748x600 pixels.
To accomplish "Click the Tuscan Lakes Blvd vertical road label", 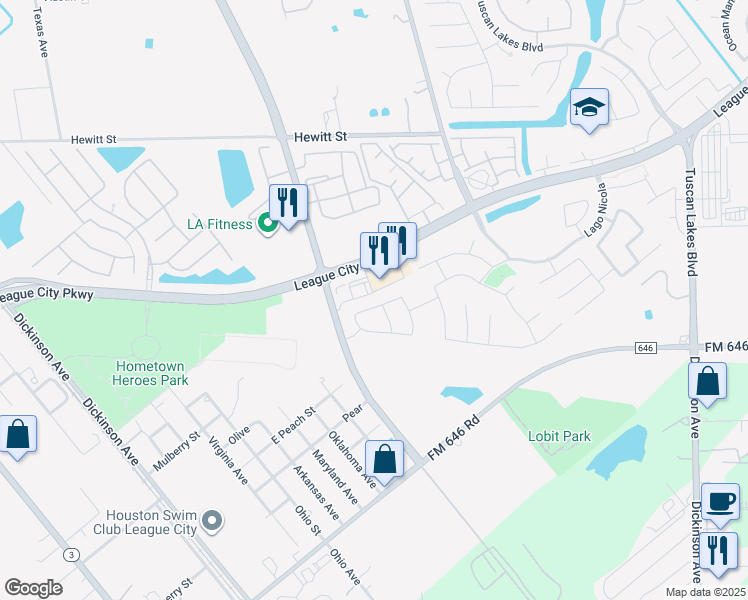I will click(x=692, y=222).
